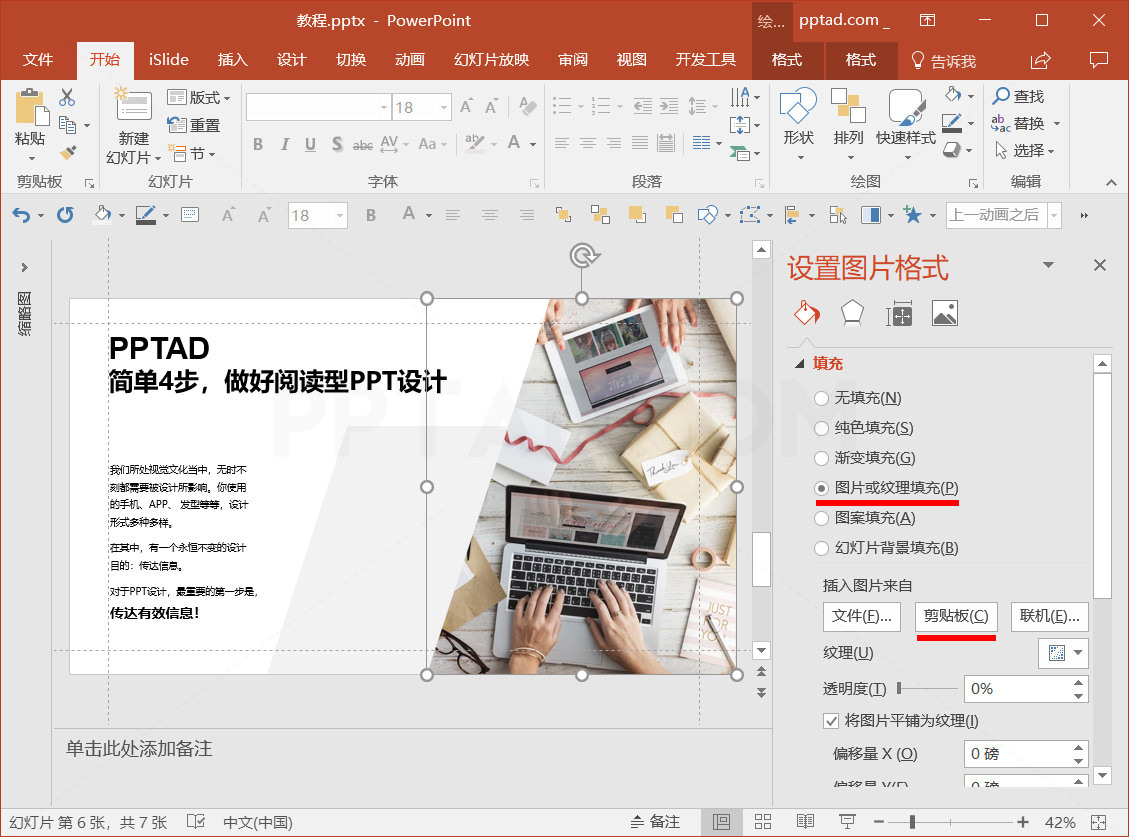Select the 渐变填充 gradient fill option
The width and height of the screenshot is (1129, 837).
822,458
